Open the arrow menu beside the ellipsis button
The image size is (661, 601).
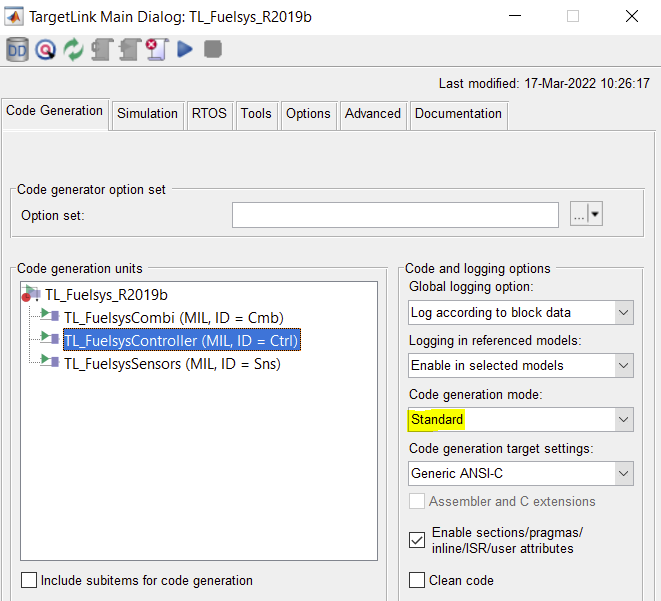(595, 214)
